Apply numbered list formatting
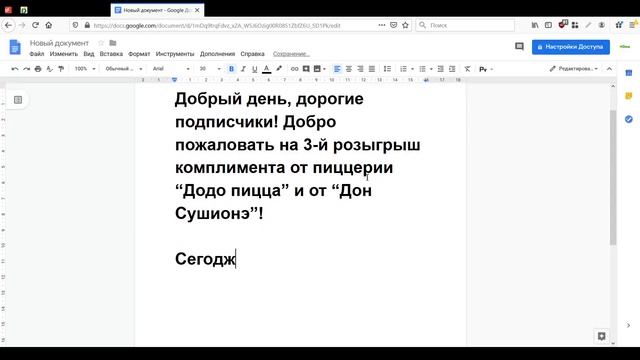 [403, 69]
